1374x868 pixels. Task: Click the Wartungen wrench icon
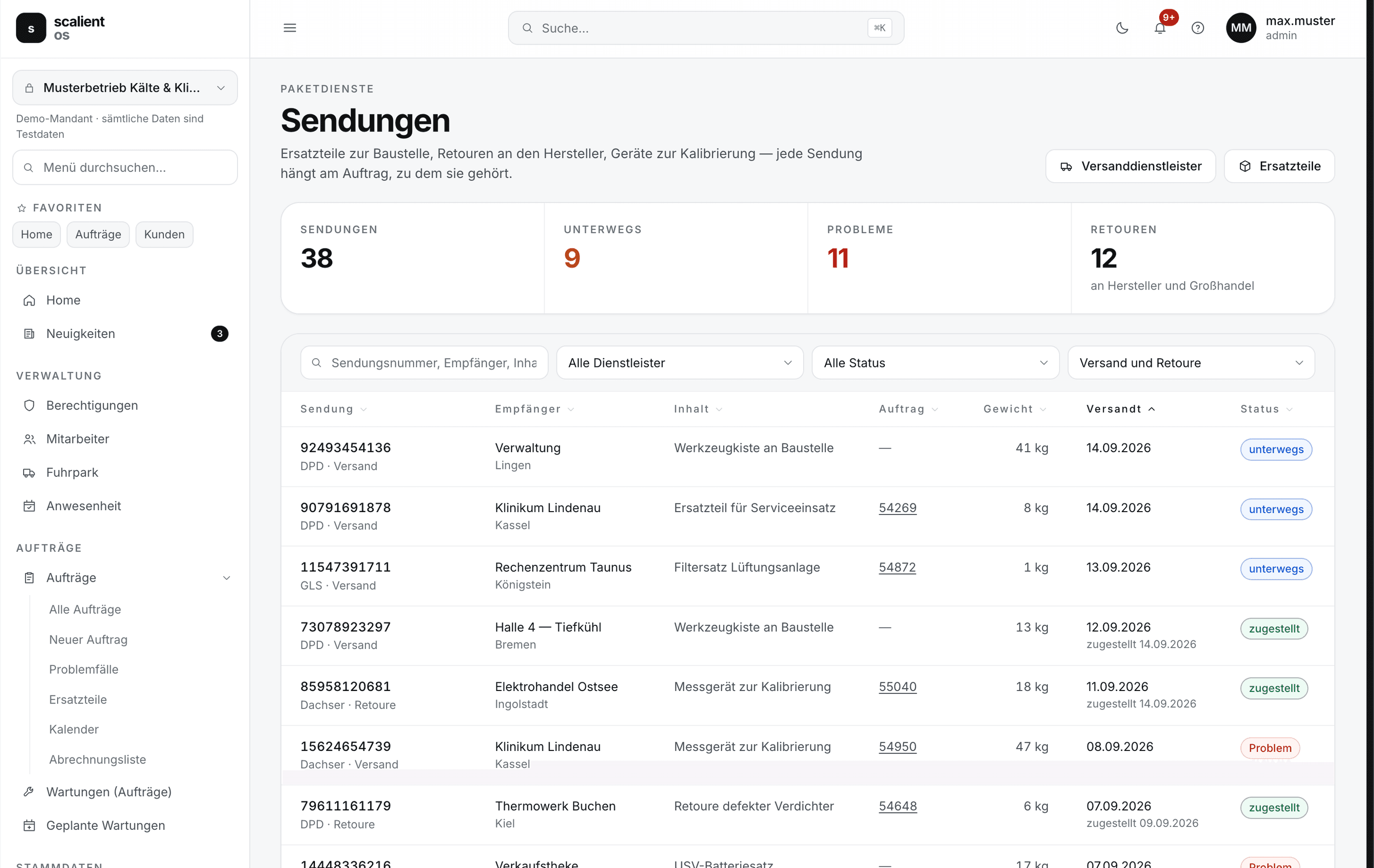(x=29, y=792)
